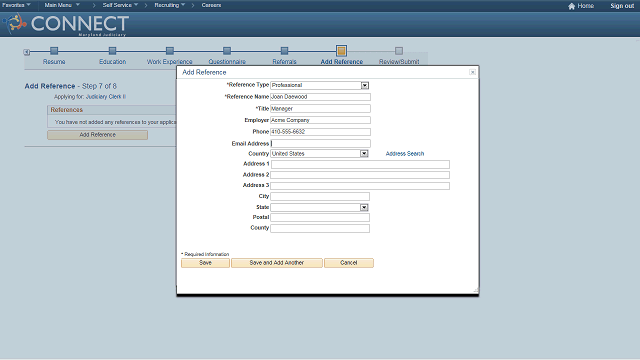Click the Resume step square icon
Viewport: 640px width, 360px height.
[54, 51]
